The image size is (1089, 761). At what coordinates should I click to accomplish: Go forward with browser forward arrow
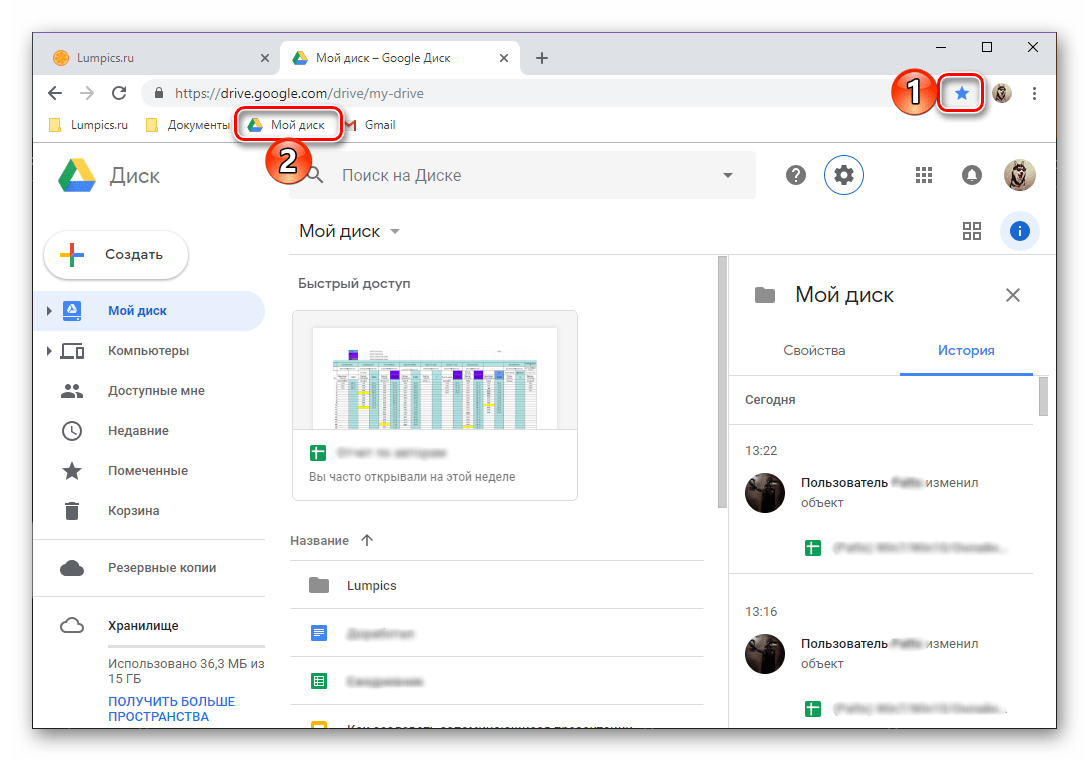[x=87, y=93]
